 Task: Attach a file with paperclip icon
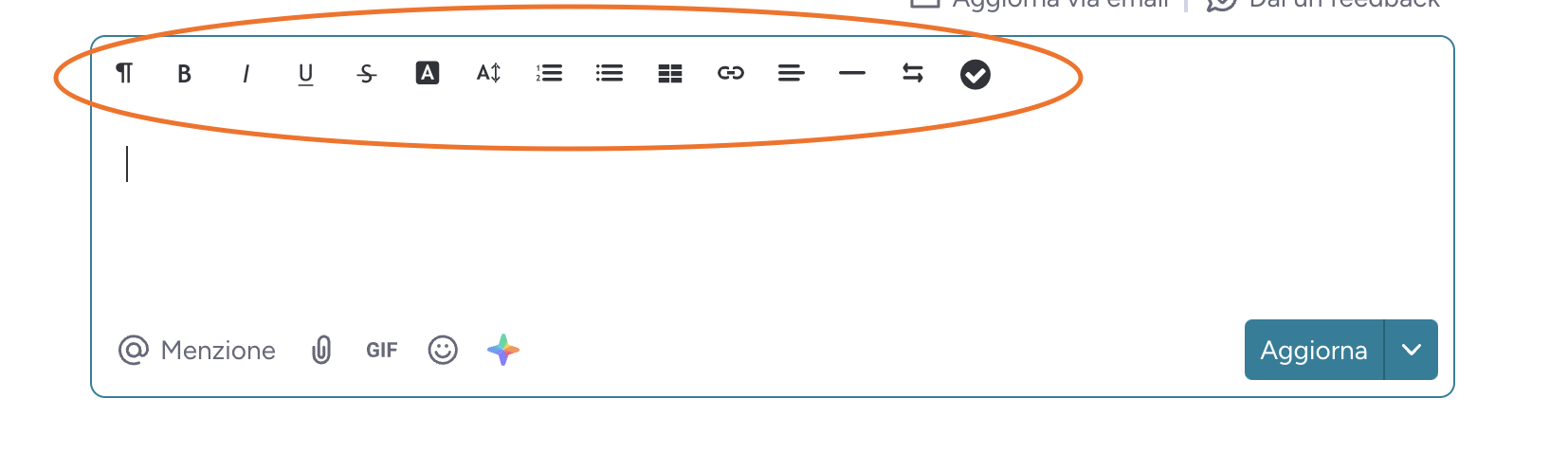click(321, 350)
